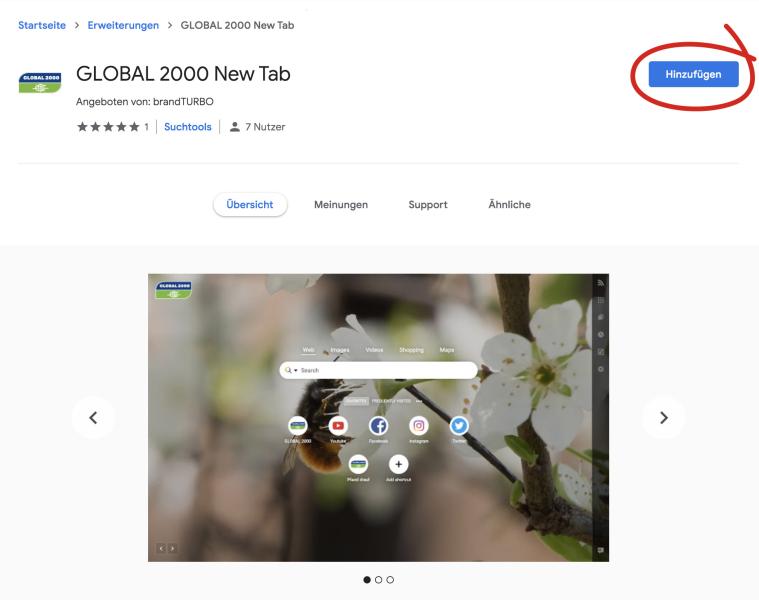This screenshot has height=600, width=759.
Task: Click the Twitter shortcut icon in preview
Action: [x=459, y=426]
